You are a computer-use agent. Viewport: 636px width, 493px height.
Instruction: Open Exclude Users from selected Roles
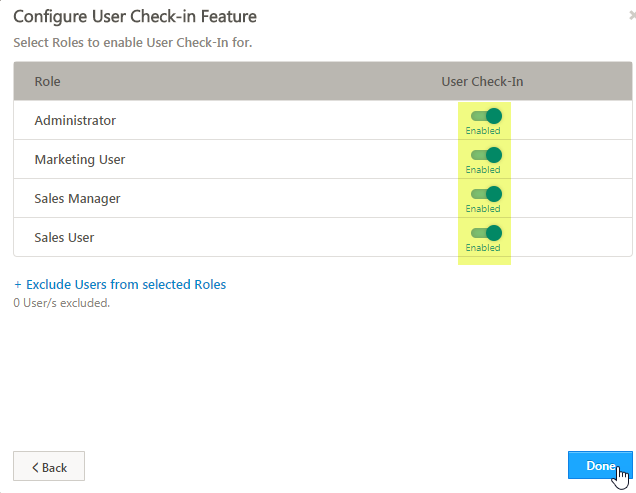[x=120, y=285]
